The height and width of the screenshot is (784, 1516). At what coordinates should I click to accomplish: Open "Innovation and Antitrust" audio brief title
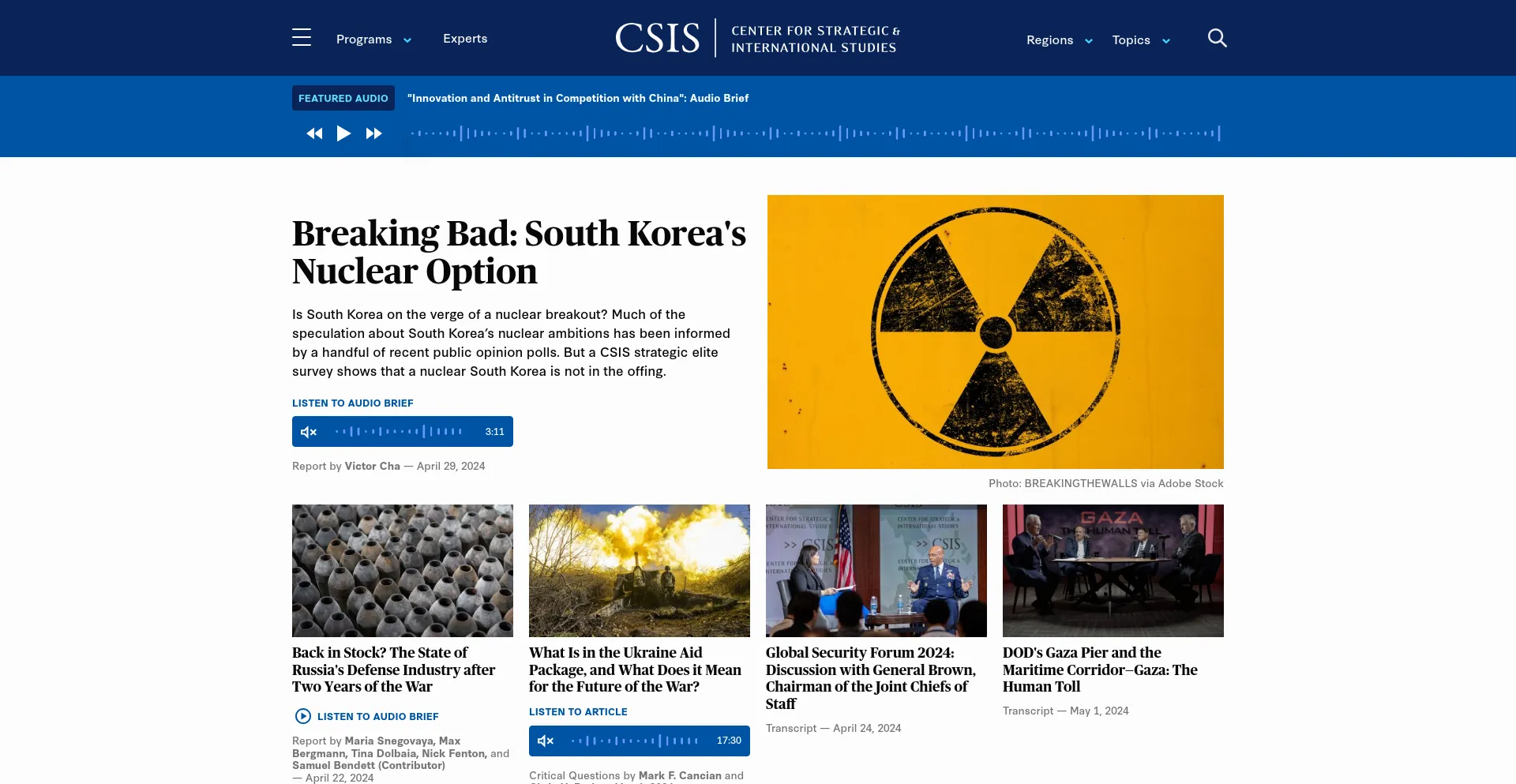pos(578,98)
